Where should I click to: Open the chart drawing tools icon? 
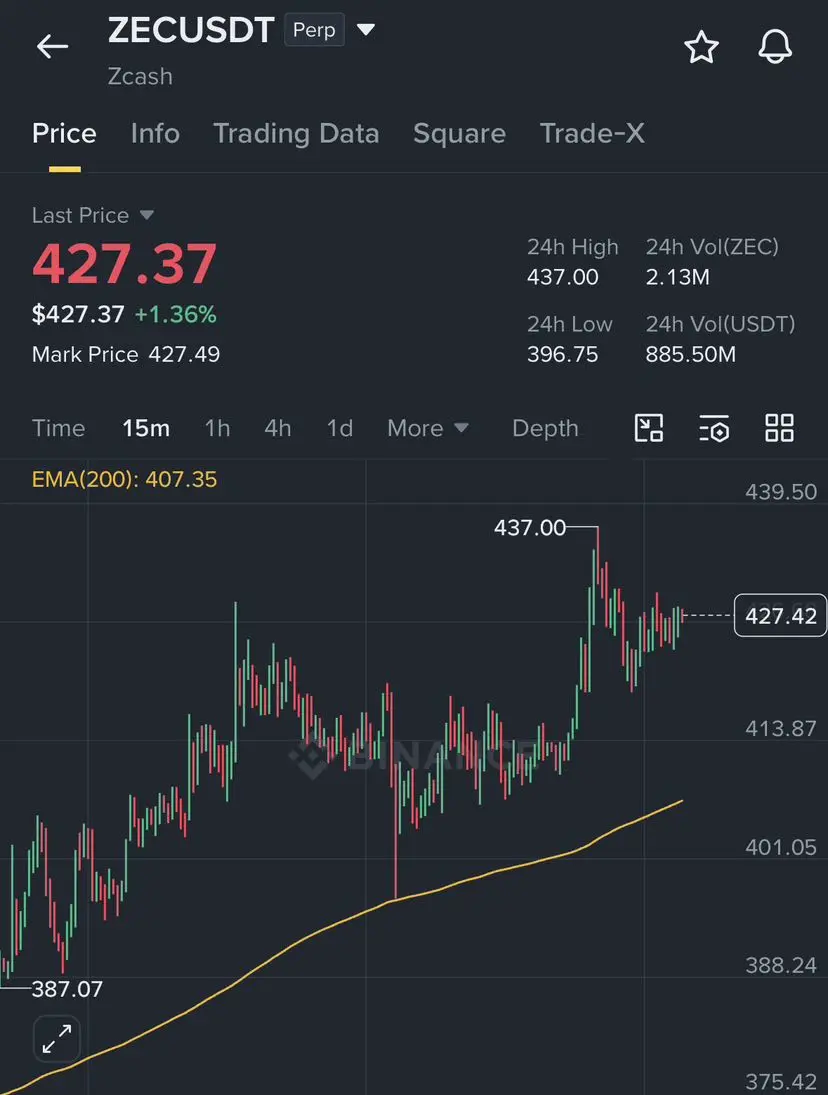pyautogui.click(x=649, y=428)
